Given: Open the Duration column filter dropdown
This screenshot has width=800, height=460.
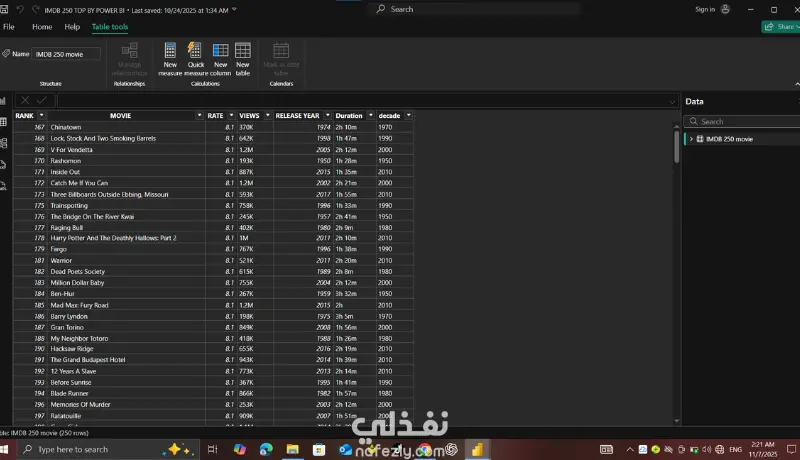Looking at the screenshot, I should tap(371, 116).
